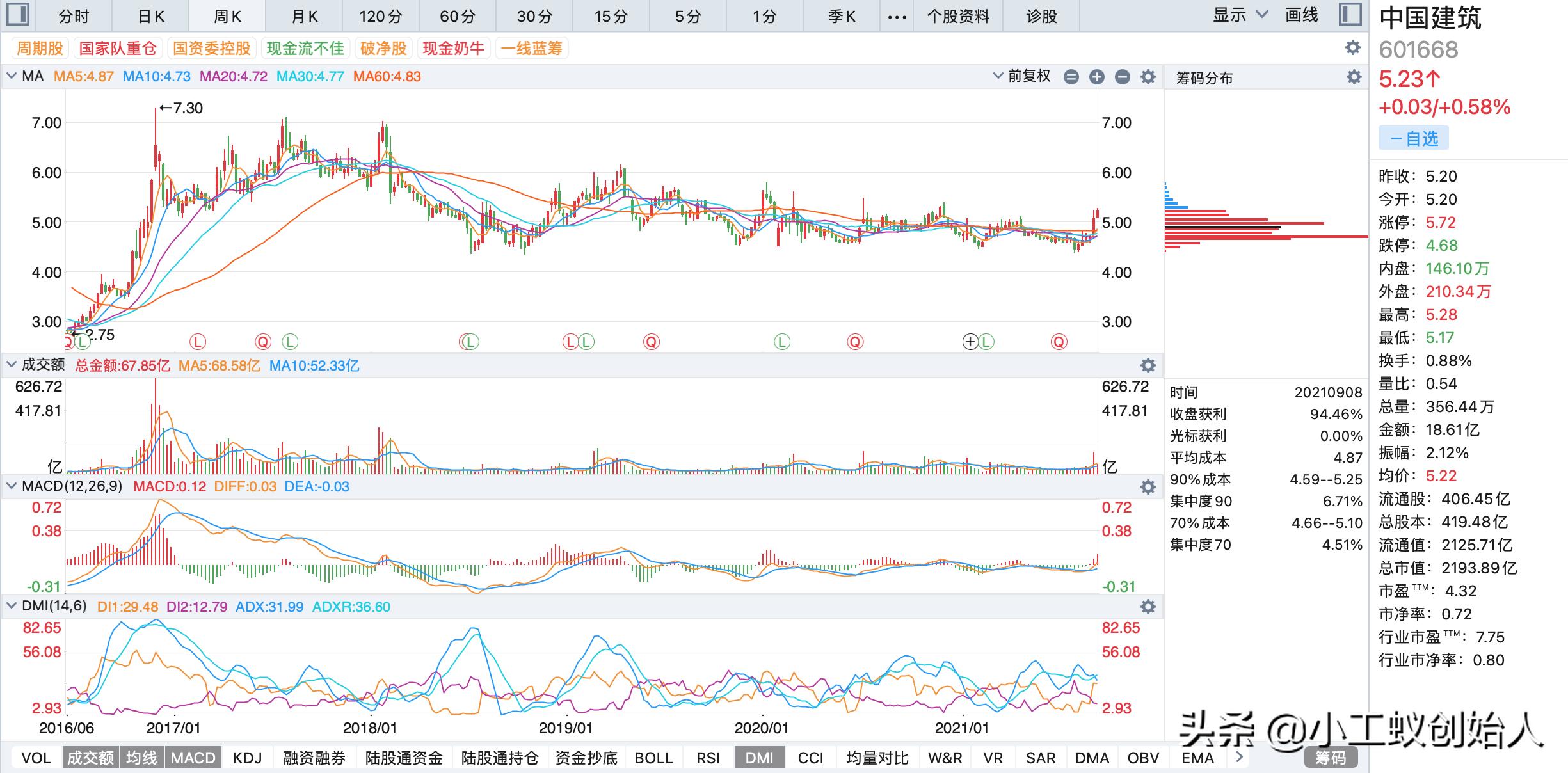Select the BOLL indicator at the bottom
This screenshot has height=773, width=1568.
653,758
